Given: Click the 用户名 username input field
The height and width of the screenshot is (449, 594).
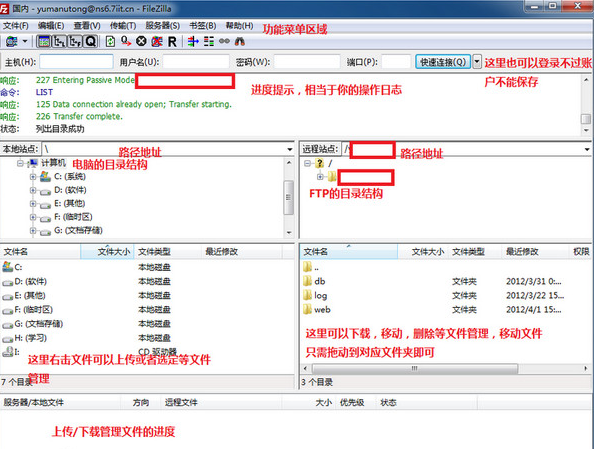Looking at the screenshot, I should pos(196,62).
